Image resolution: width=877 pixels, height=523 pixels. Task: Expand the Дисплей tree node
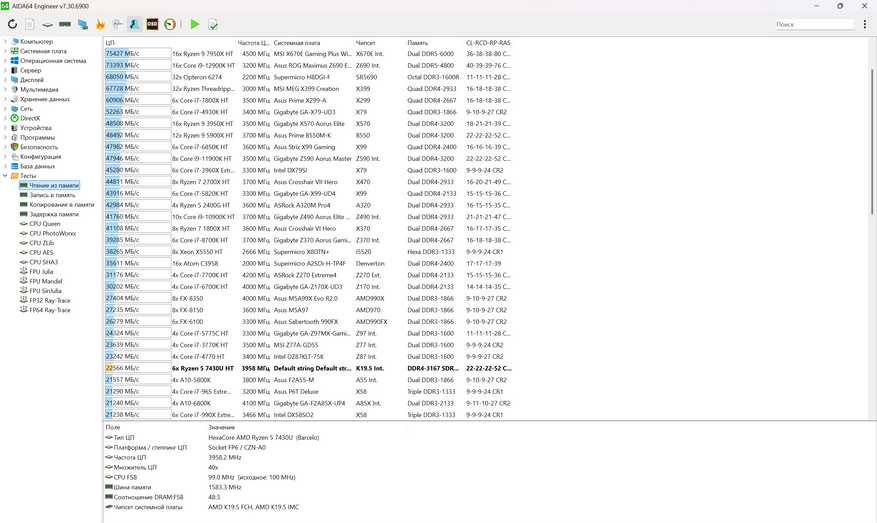click(x=5, y=79)
